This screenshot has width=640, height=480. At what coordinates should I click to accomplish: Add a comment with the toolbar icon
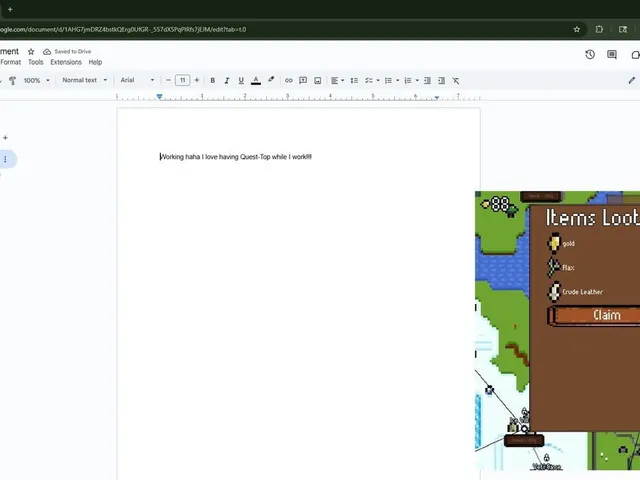click(303, 80)
